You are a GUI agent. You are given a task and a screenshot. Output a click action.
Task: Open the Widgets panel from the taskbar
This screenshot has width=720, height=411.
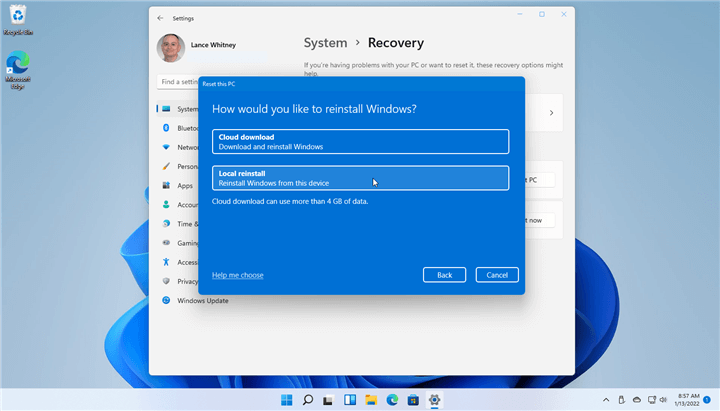click(x=350, y=400)
